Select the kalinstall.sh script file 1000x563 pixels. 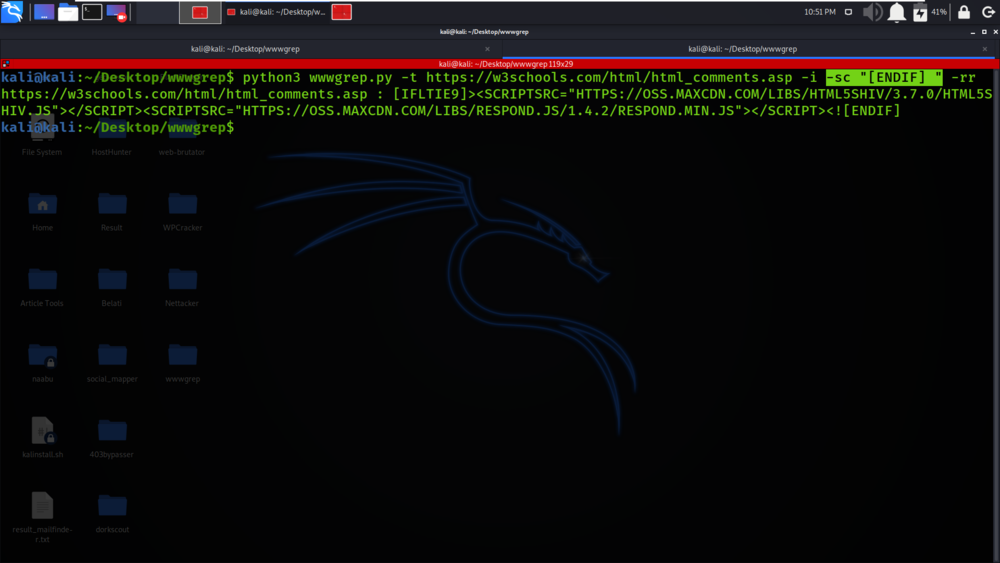tap(43, 438)
